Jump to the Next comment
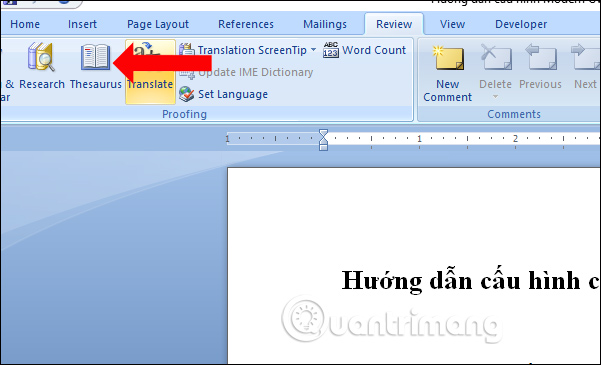 click(585, 67)
